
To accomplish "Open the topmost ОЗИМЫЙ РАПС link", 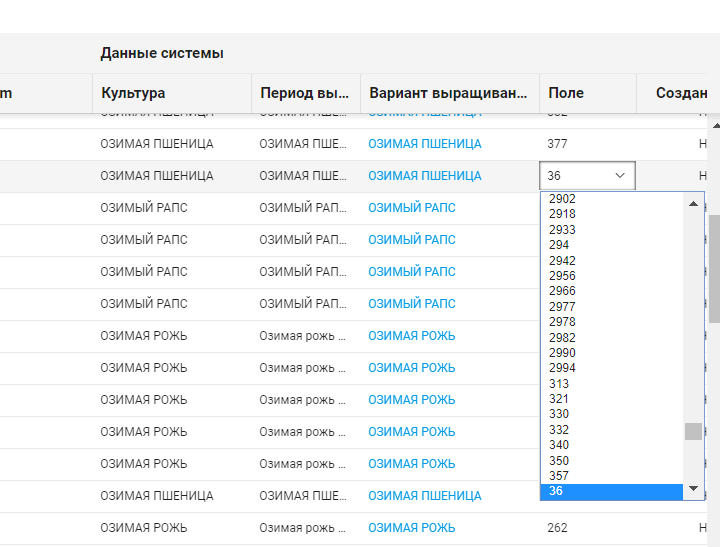I will click(411, 208).
